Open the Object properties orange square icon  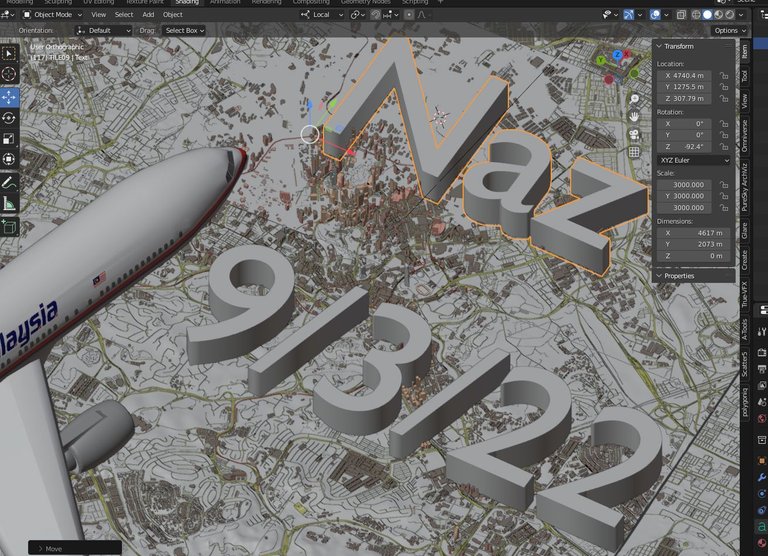point(762,460)
